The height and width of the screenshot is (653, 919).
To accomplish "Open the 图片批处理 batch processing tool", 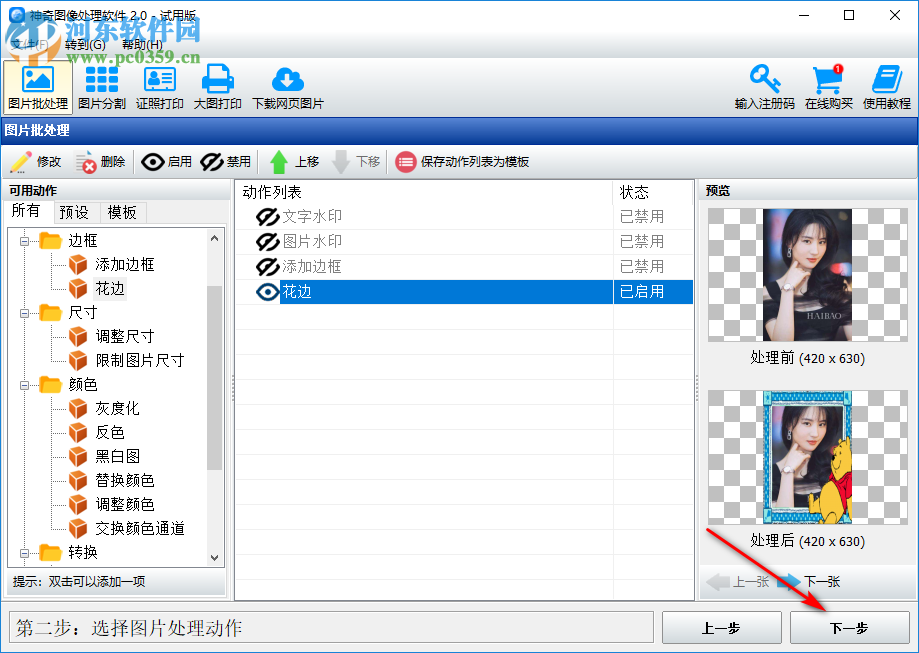I will (x=38, y=87).
